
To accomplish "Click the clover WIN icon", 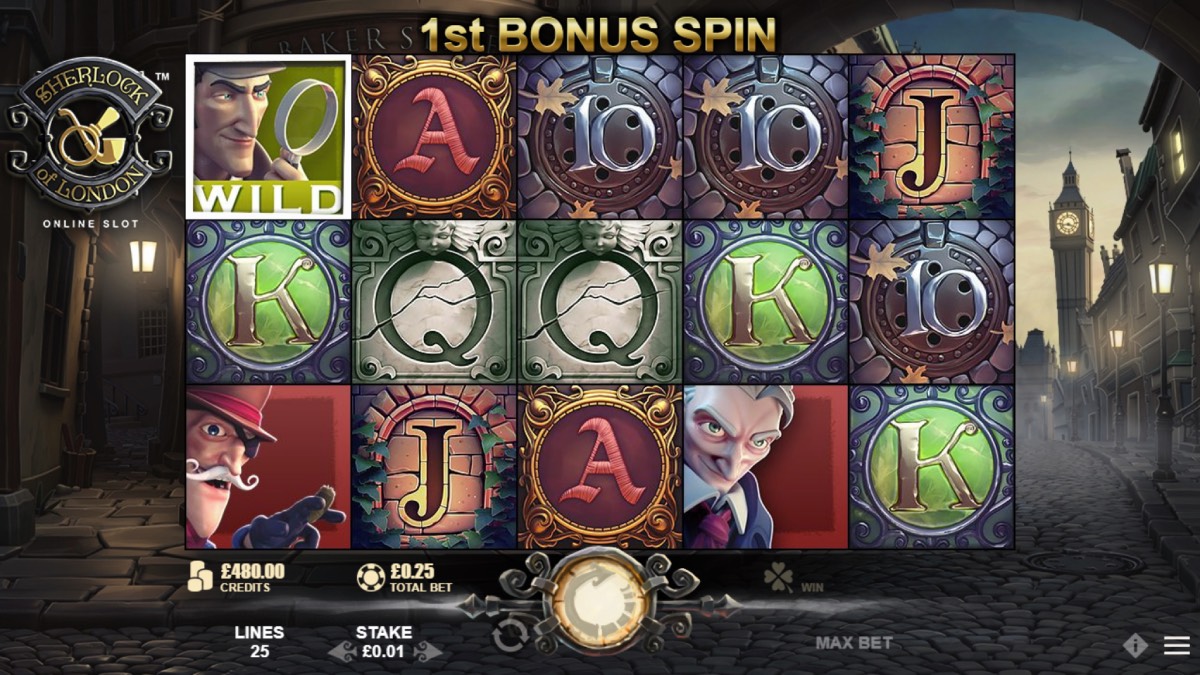I will 778,576.
